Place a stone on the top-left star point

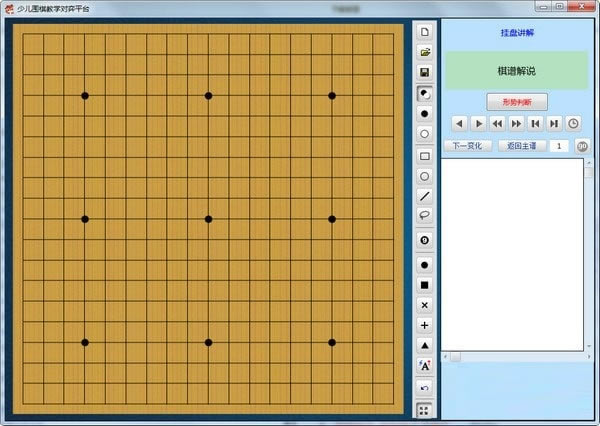coord(85,96)
